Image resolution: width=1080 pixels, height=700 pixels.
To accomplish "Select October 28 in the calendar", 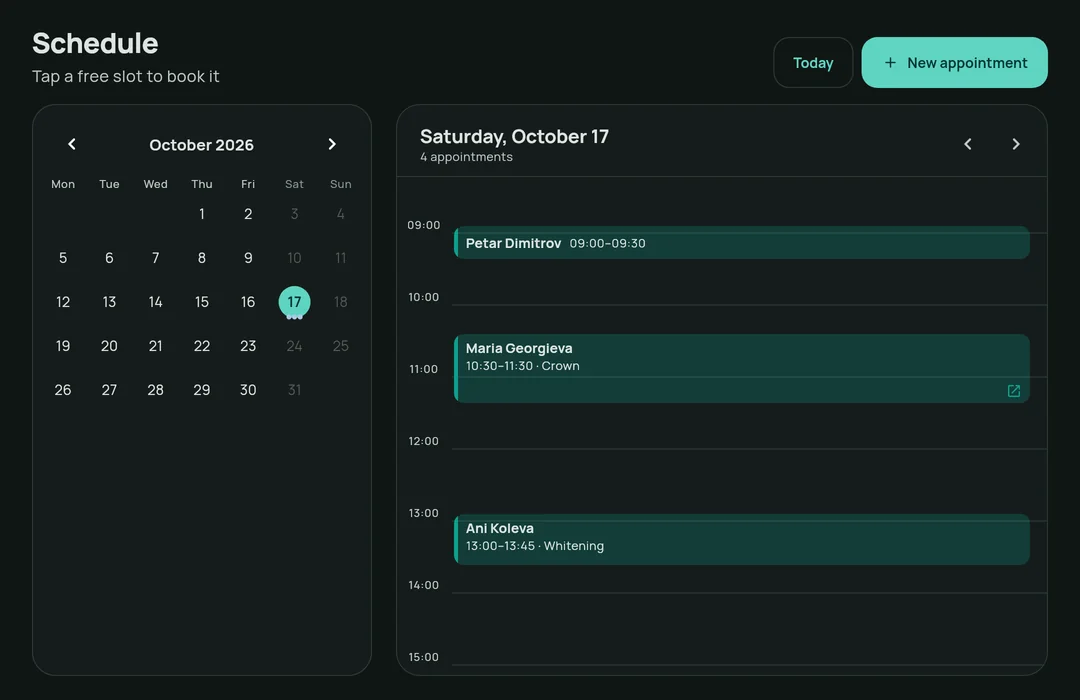I will (156, 390).
